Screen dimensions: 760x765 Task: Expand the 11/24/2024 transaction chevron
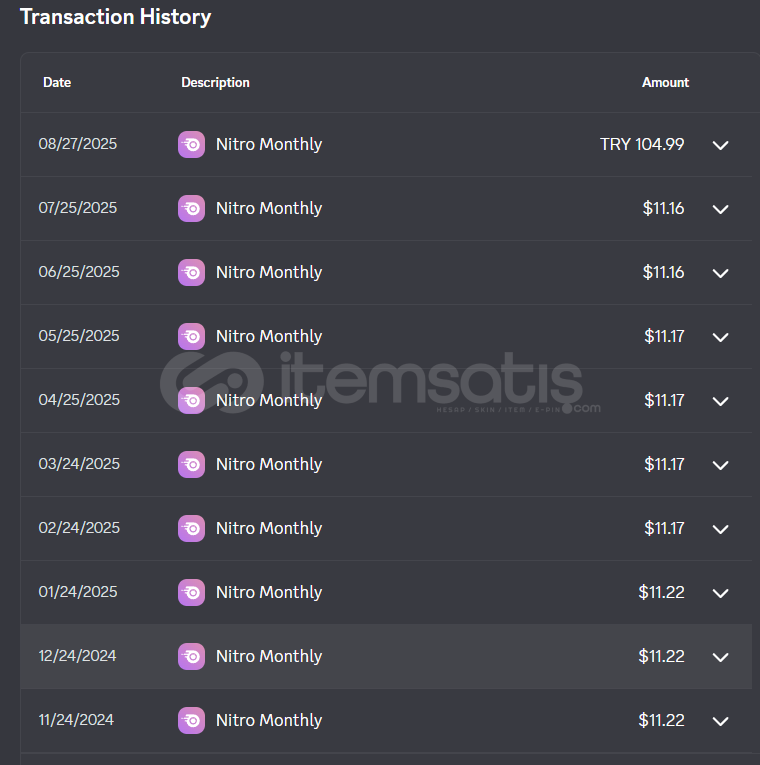tap(720, 721)
